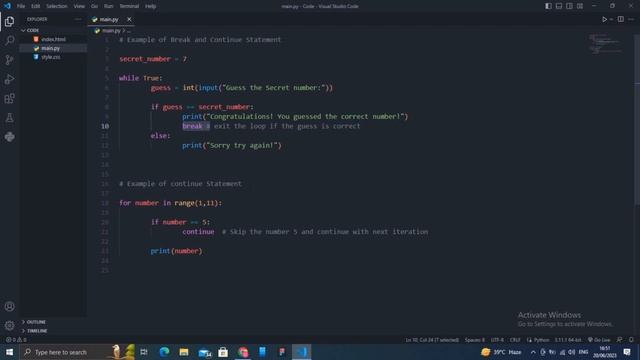640x360 pixels.
Task: Toggle the Secondary Side Bar layout button
Action: tap(569, 6)
